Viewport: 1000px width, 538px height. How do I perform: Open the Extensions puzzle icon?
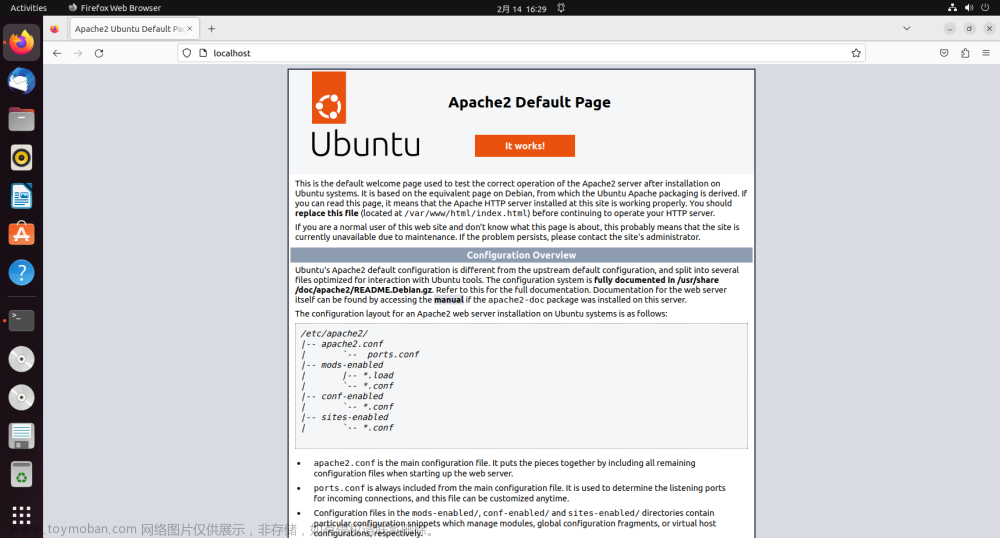(x=965, y=53)
